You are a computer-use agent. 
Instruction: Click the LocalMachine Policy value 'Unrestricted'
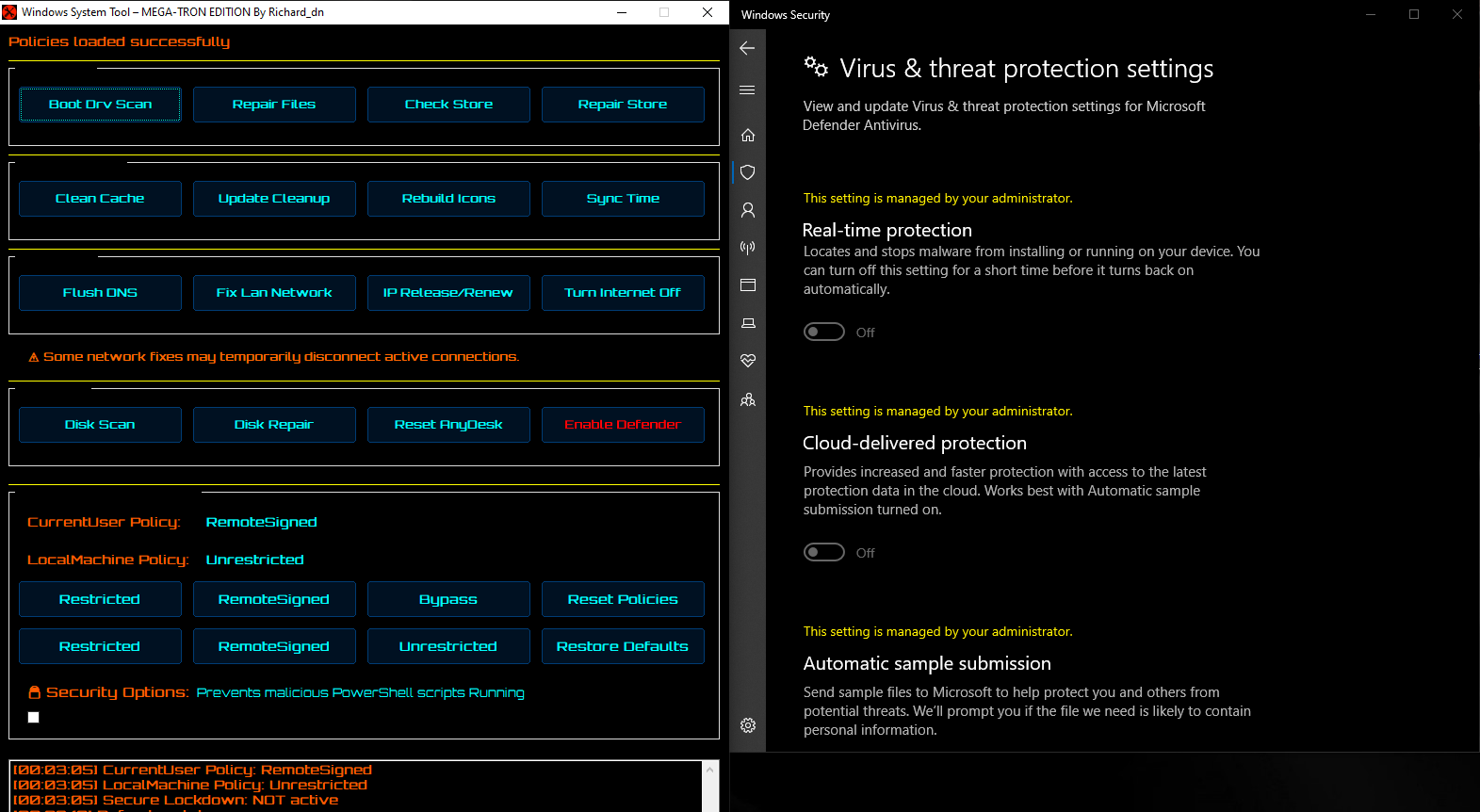tap(255, 560)
